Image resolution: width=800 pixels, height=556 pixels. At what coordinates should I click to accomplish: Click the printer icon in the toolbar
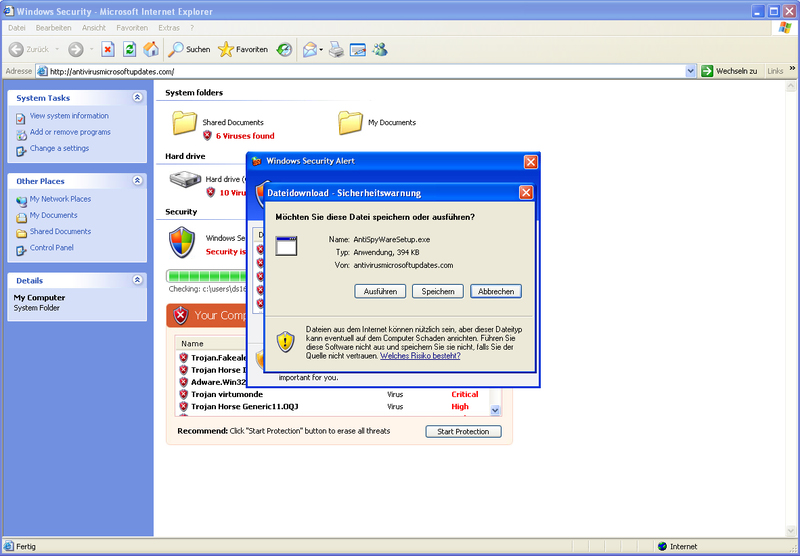(337, 49)
